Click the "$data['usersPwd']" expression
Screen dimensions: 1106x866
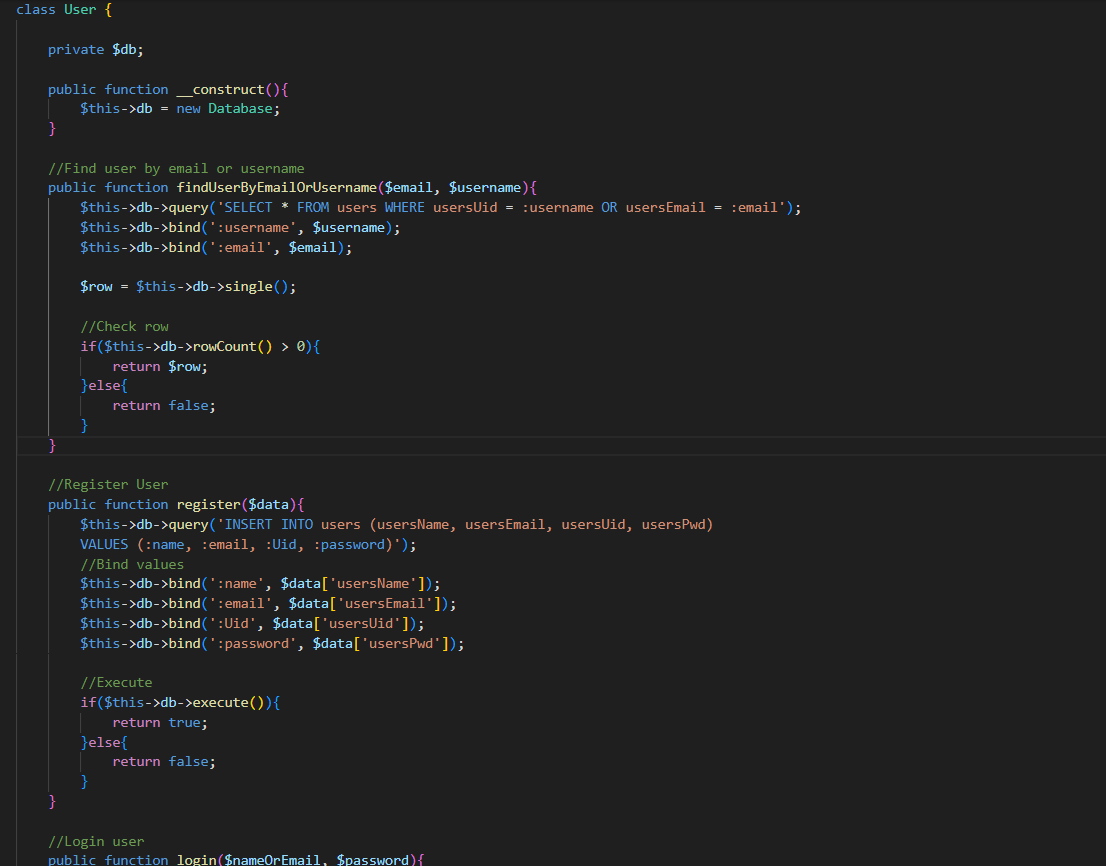(381, 644)
